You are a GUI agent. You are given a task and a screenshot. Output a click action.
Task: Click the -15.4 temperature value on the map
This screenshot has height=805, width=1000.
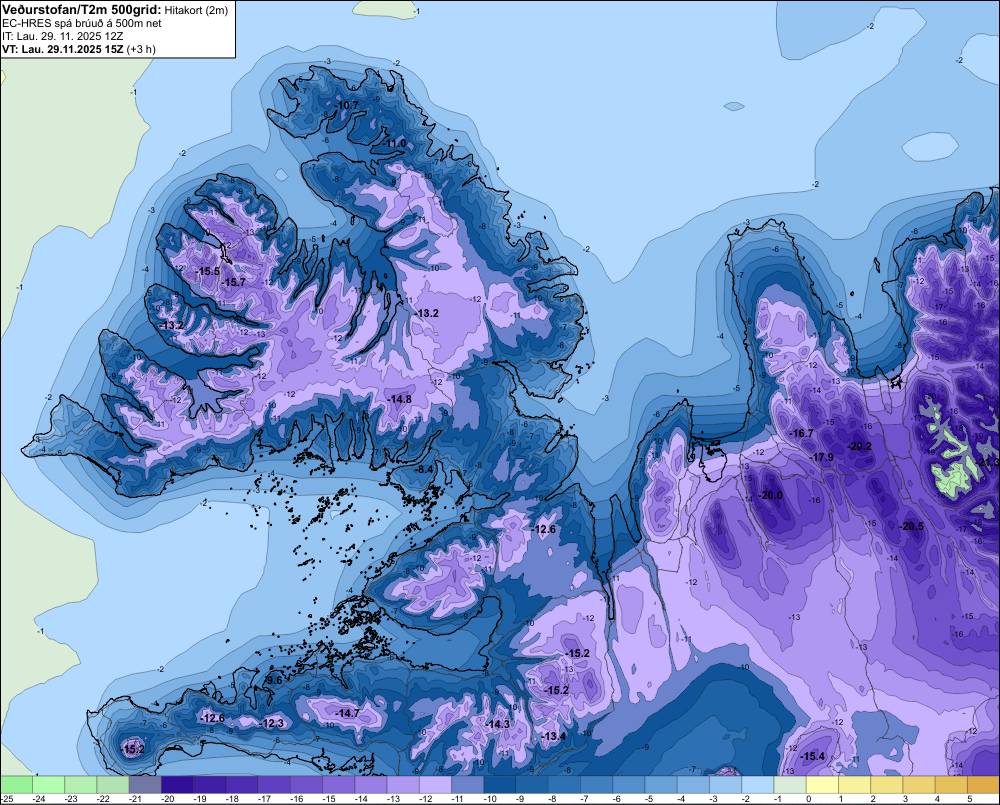pyautogui.click(x=813, y=757)
